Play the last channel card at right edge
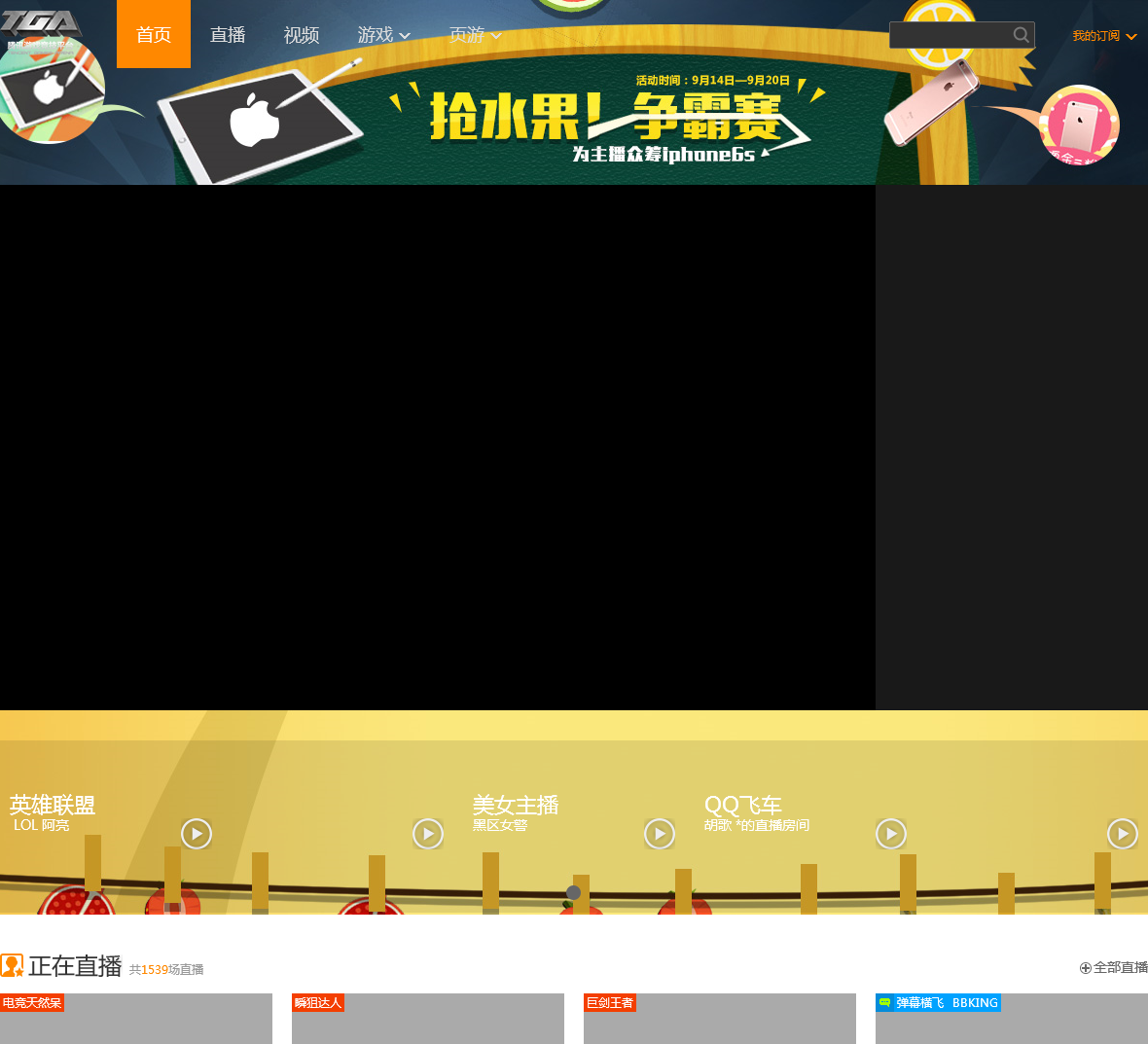This screenshot has height=1044, width=1148. point(1123,833)
